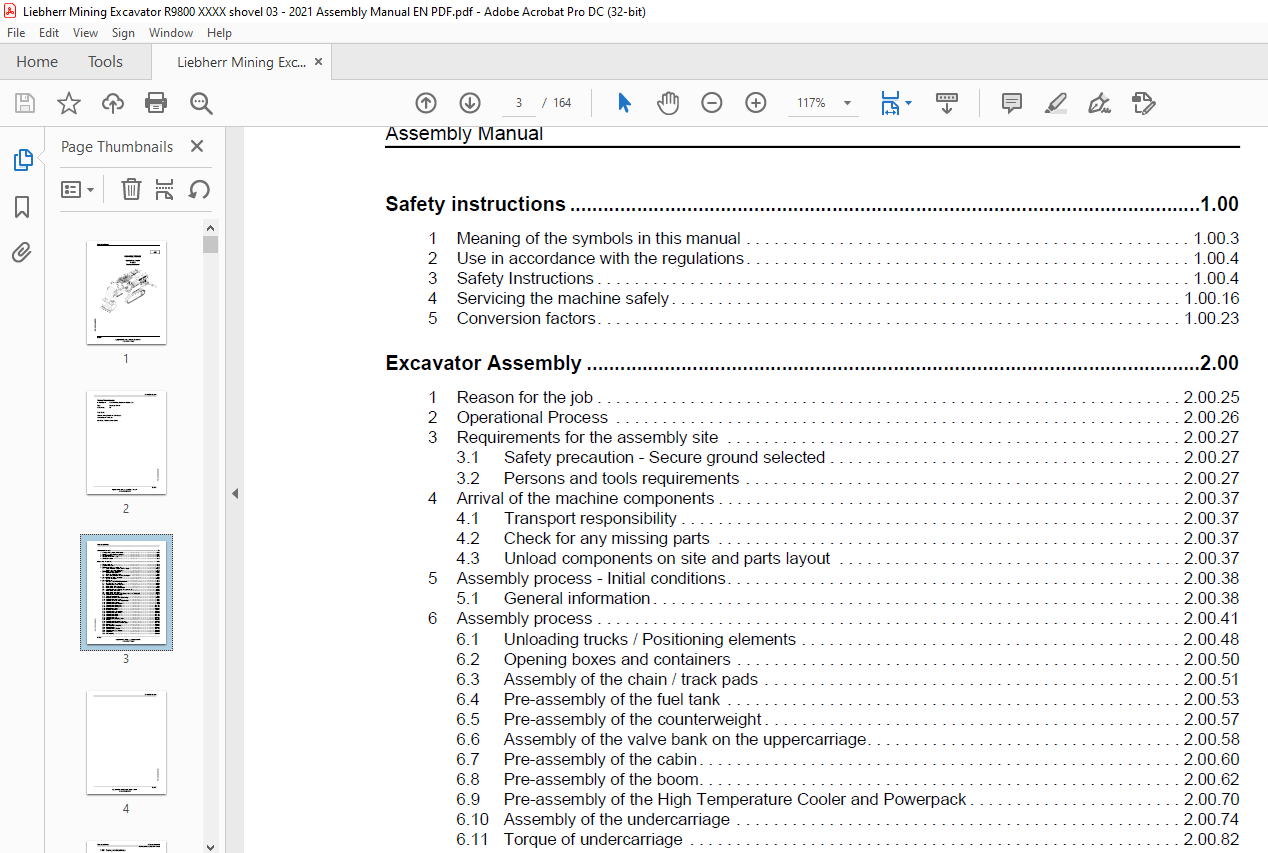The width and height of the screenshot is (1268, 853).
Task: Click 'Torque of undercarriage' entry
Action: [593, 839]
